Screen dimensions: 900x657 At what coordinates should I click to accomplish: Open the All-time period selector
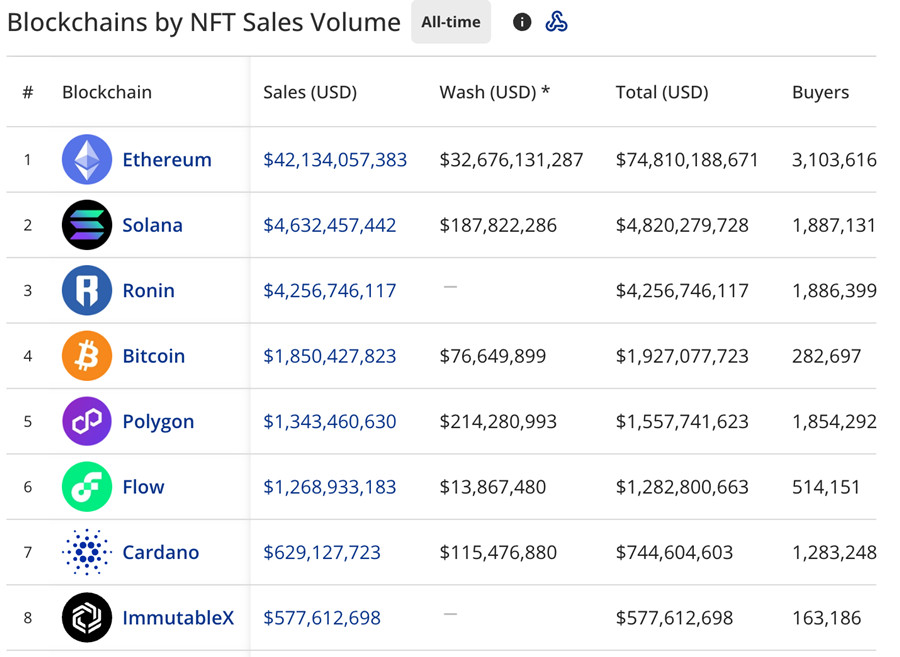(x=451, y=22)
